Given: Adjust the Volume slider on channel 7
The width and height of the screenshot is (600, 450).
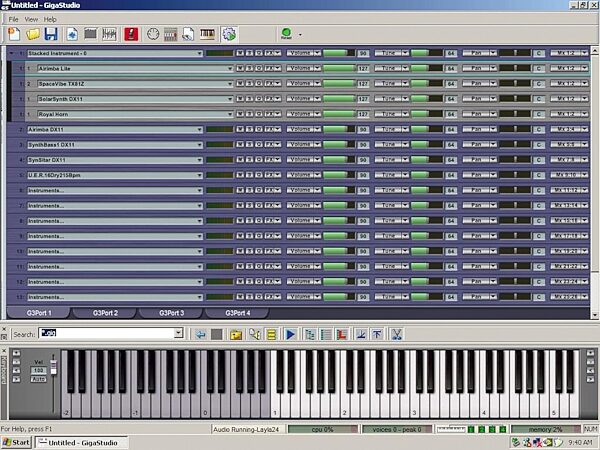Looking at the screenshot, I should pos(339,205).
